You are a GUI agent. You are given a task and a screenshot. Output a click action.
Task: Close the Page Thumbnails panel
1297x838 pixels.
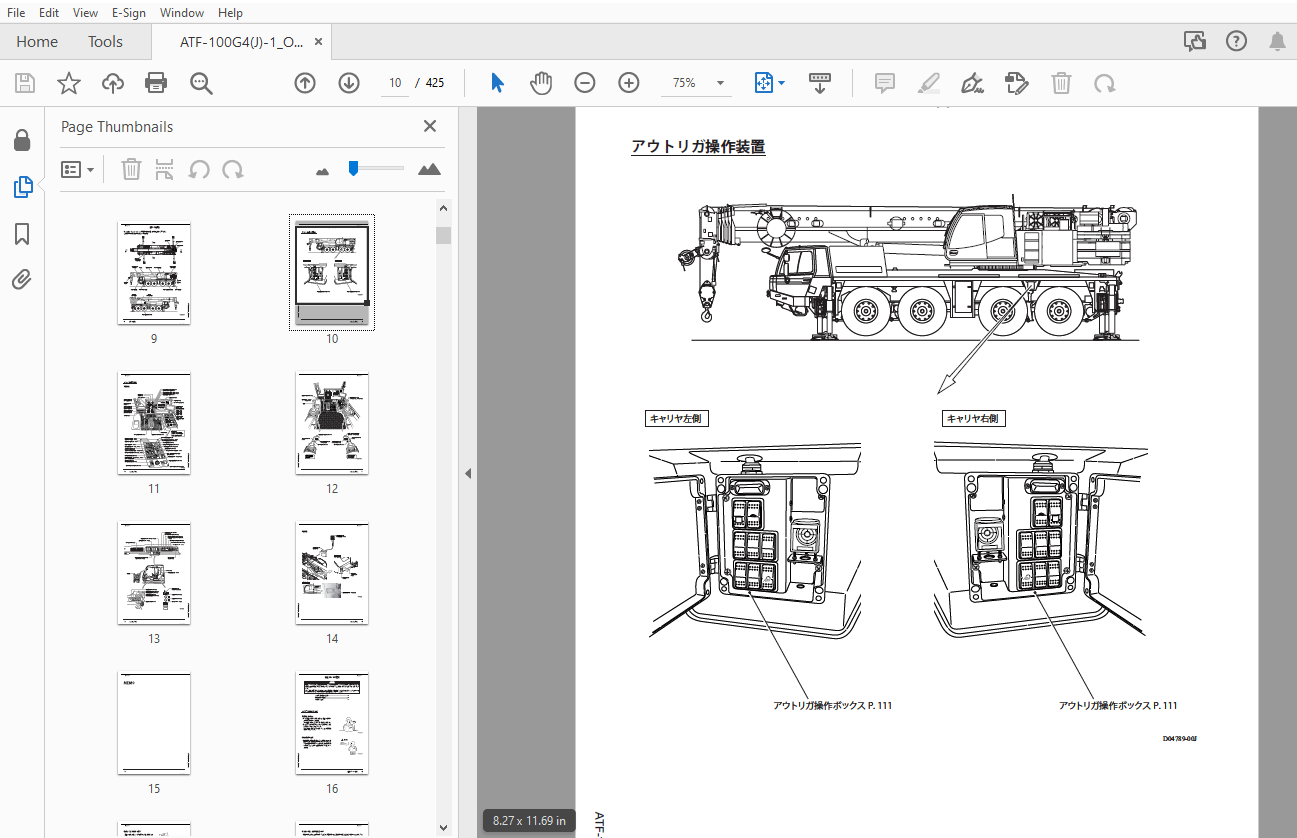430,126
